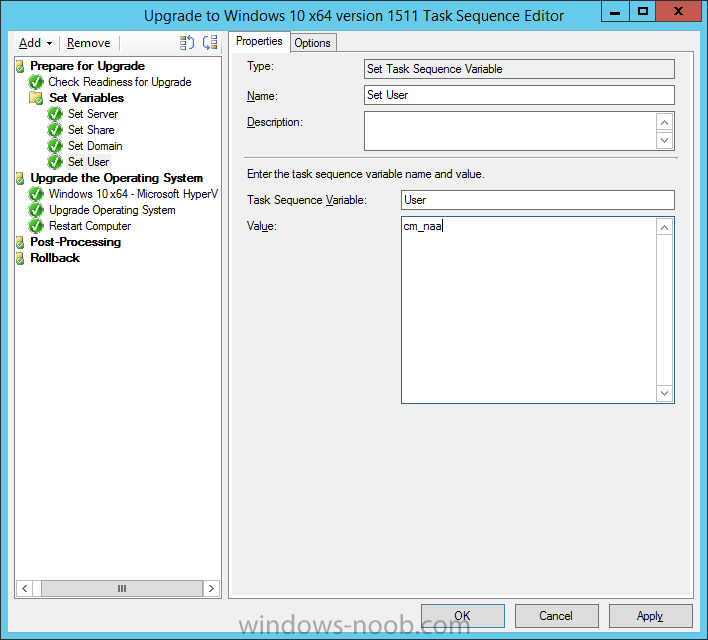The image size is (708, 640).
Task: Select Check Readiness for Upgrade step
Action: [x=120, y=82]
